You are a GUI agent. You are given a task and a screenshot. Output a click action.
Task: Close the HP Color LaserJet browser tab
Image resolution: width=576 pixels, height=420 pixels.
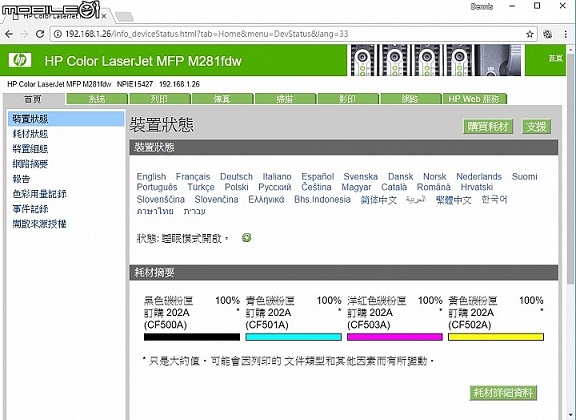(x=104, y=16)
